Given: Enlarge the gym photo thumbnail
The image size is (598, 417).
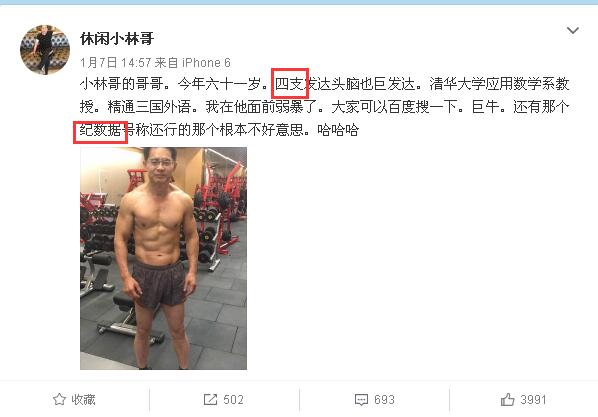Looking at the screenshot, I should click(x=163, y=258).
